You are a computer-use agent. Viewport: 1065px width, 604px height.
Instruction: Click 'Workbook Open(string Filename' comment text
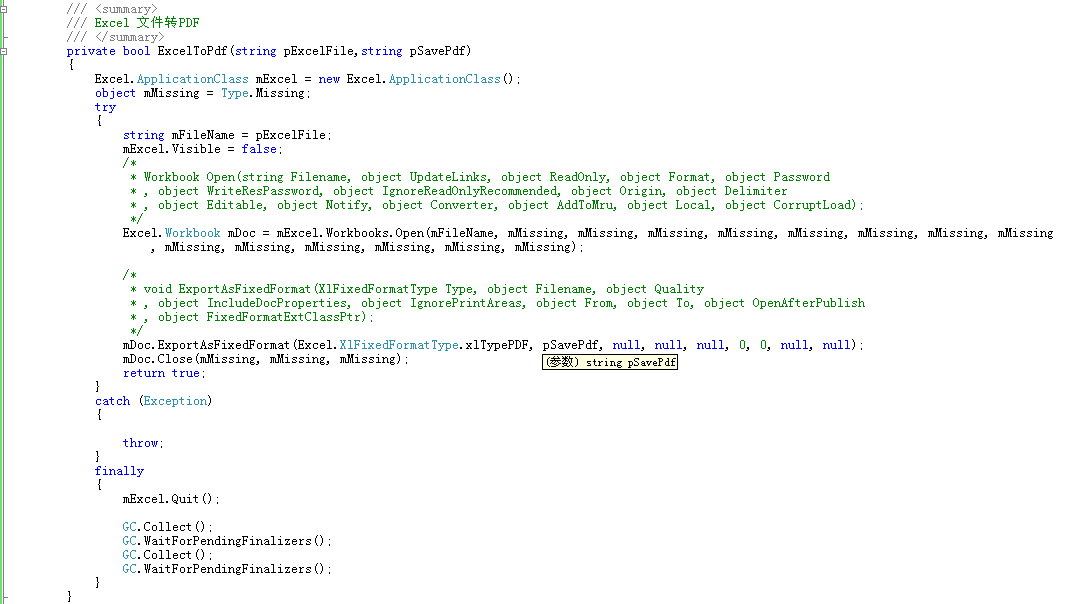(x=246, y=177)
